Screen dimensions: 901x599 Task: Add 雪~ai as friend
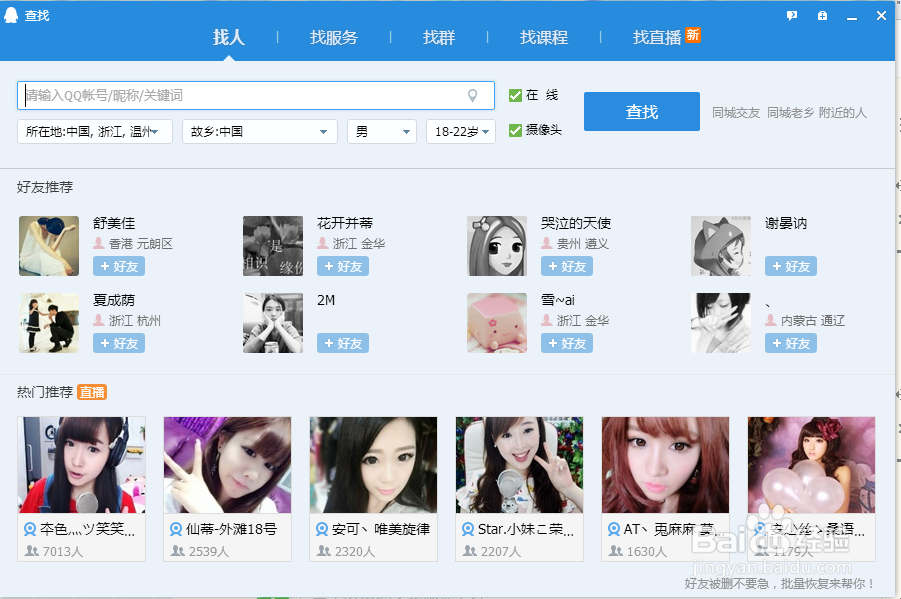click(x=567, y=343)
